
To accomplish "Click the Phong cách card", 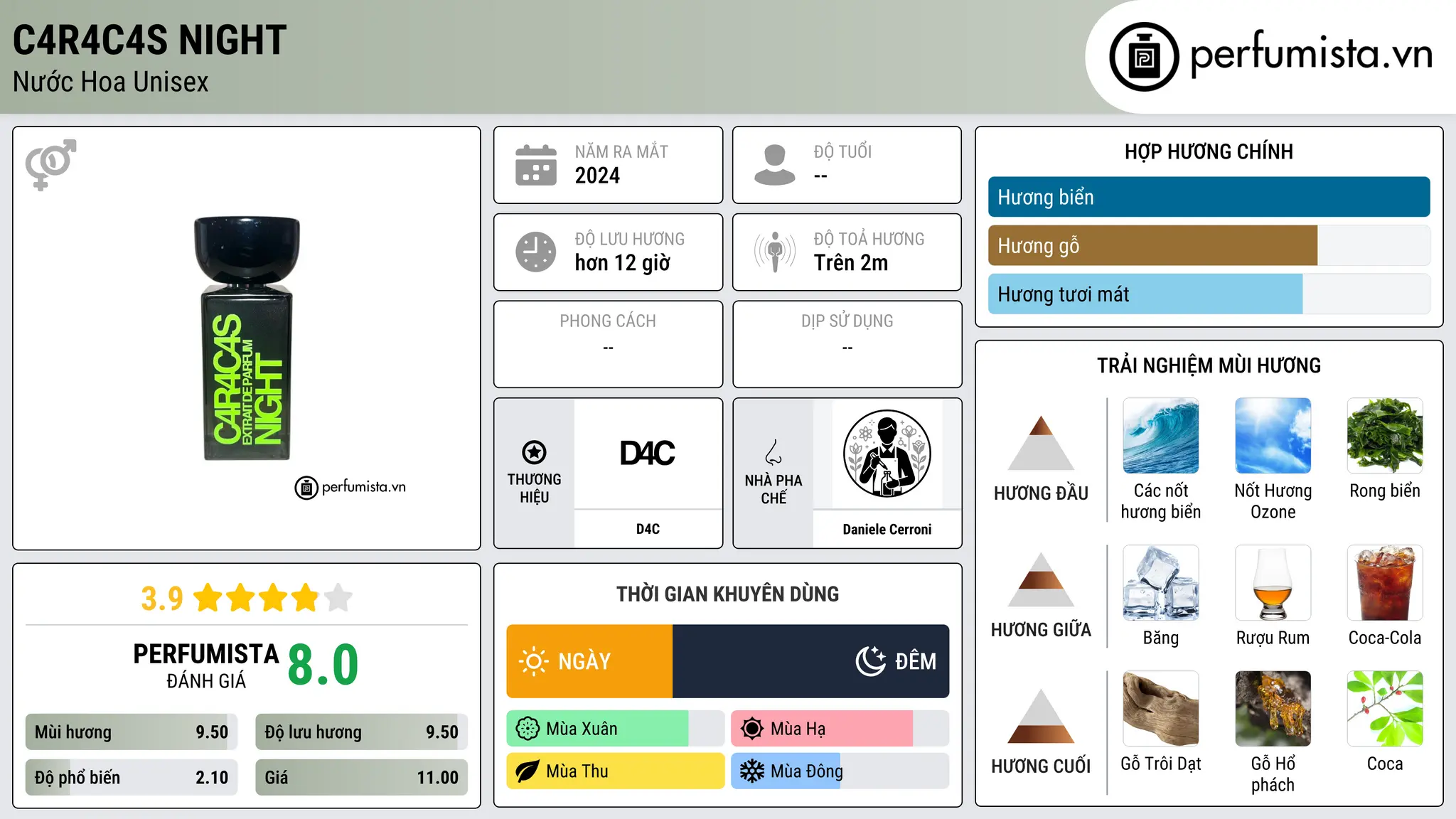I will coord(608,344).
